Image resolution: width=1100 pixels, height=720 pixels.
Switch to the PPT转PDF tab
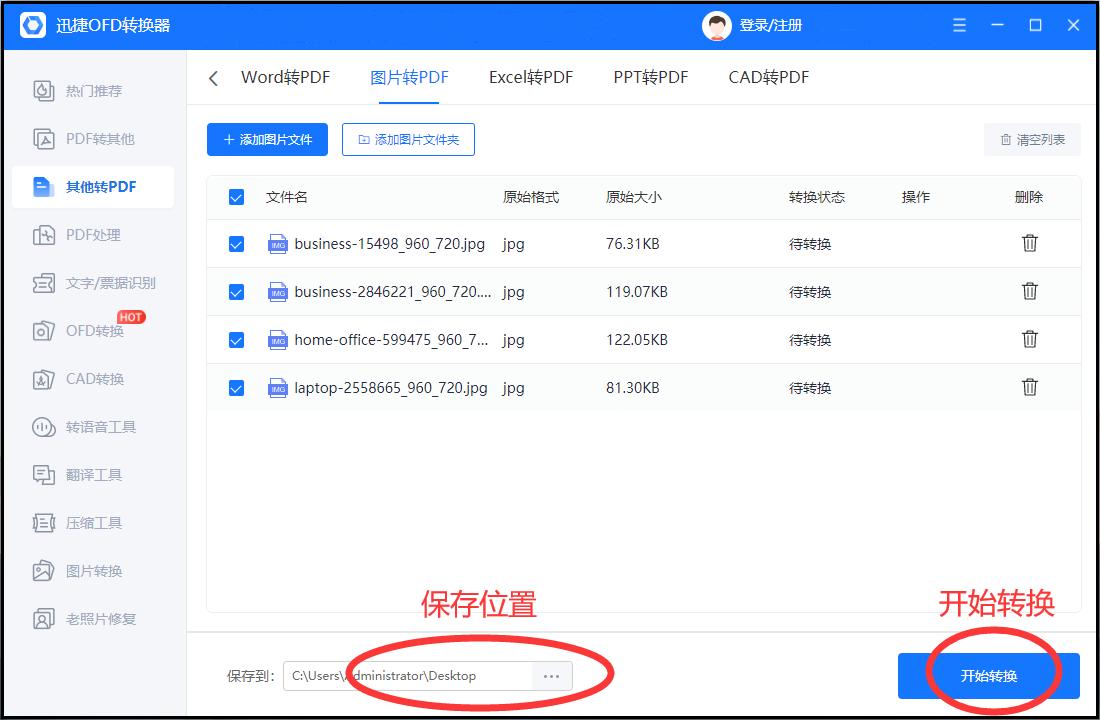pos(651,76)
